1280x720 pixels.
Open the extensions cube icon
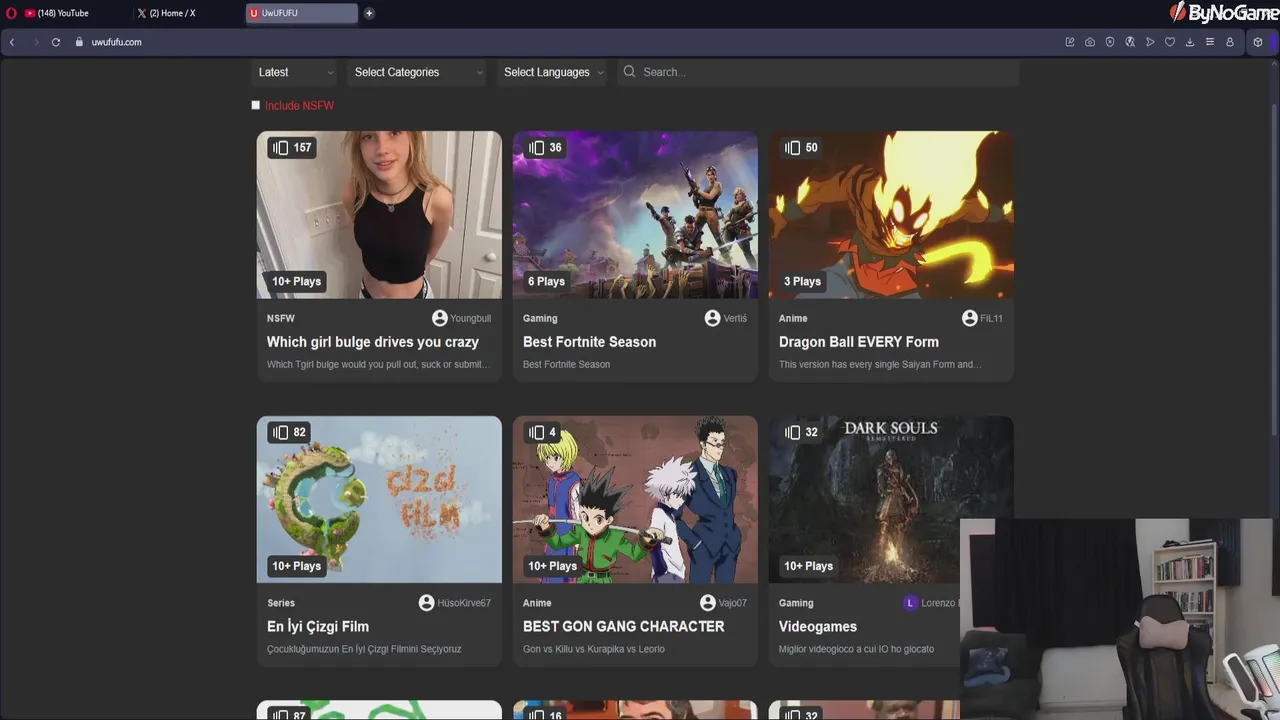point(1258,42)
